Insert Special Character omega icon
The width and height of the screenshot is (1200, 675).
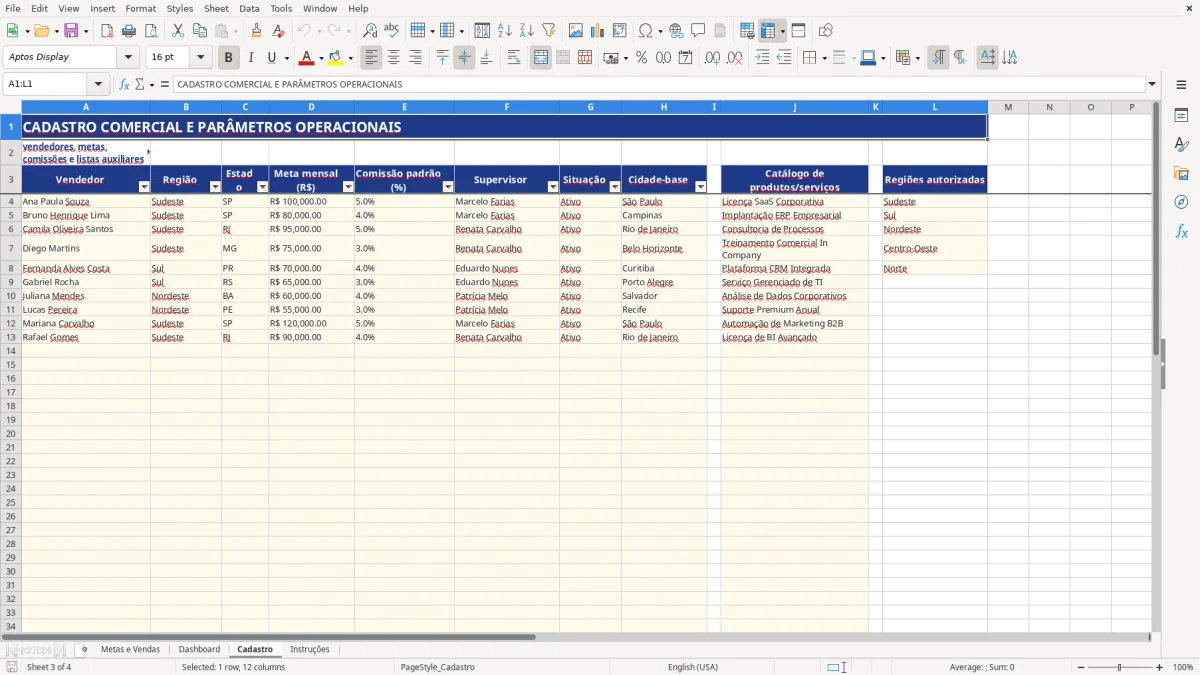click(645, 31)
